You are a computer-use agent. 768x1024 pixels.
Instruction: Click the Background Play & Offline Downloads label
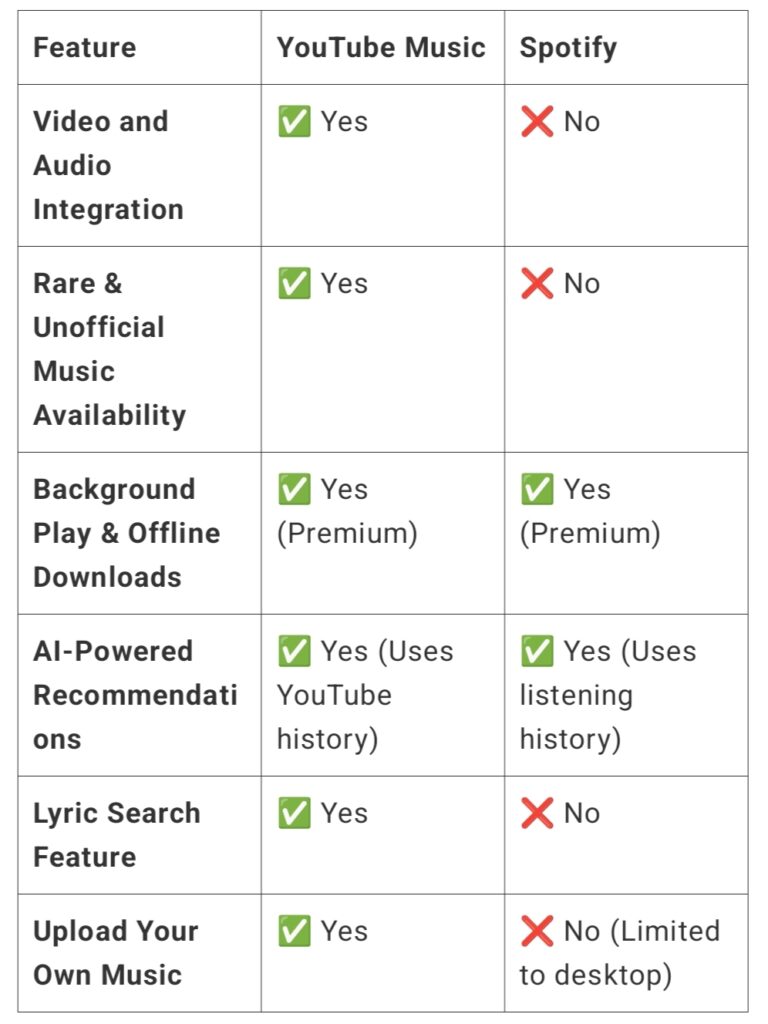[127, 534]
